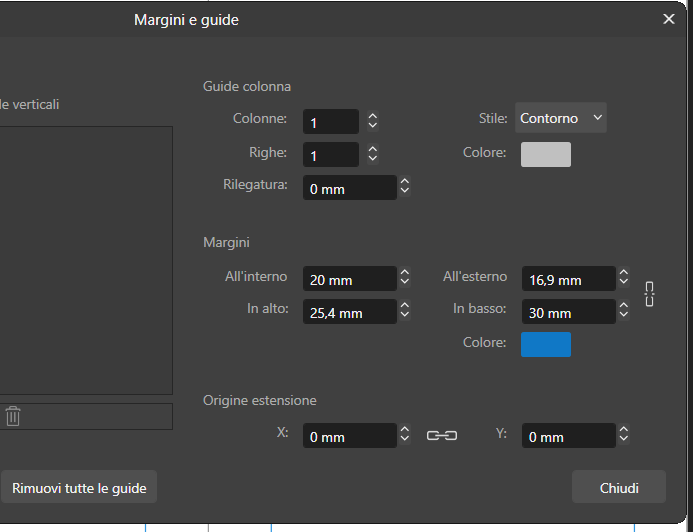
Task: Click the In alto 25,4 mm field
Action: (350, 312)
